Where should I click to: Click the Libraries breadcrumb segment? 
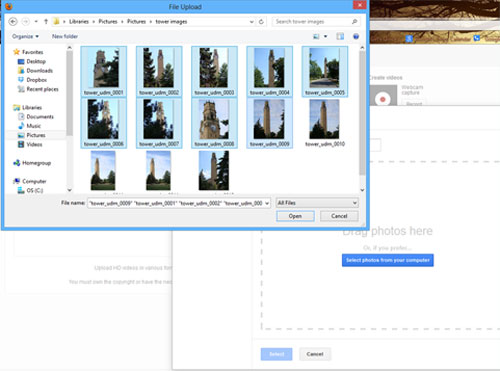[x=79, y=22]
